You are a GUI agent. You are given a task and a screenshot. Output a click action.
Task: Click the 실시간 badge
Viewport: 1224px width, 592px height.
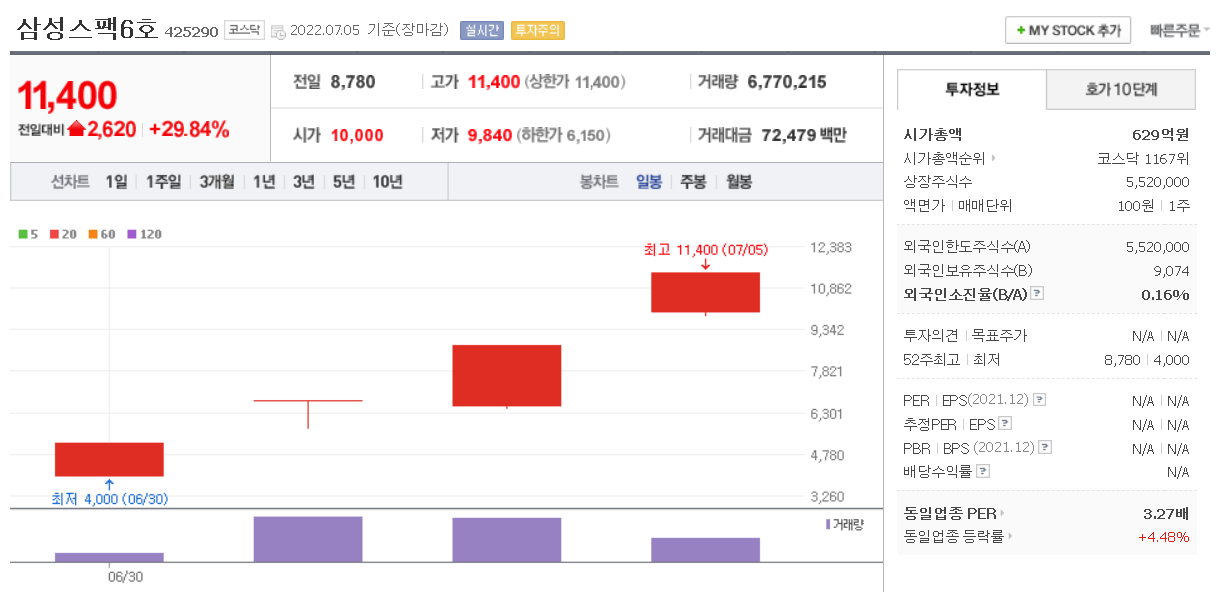click(x=482, y=30)
